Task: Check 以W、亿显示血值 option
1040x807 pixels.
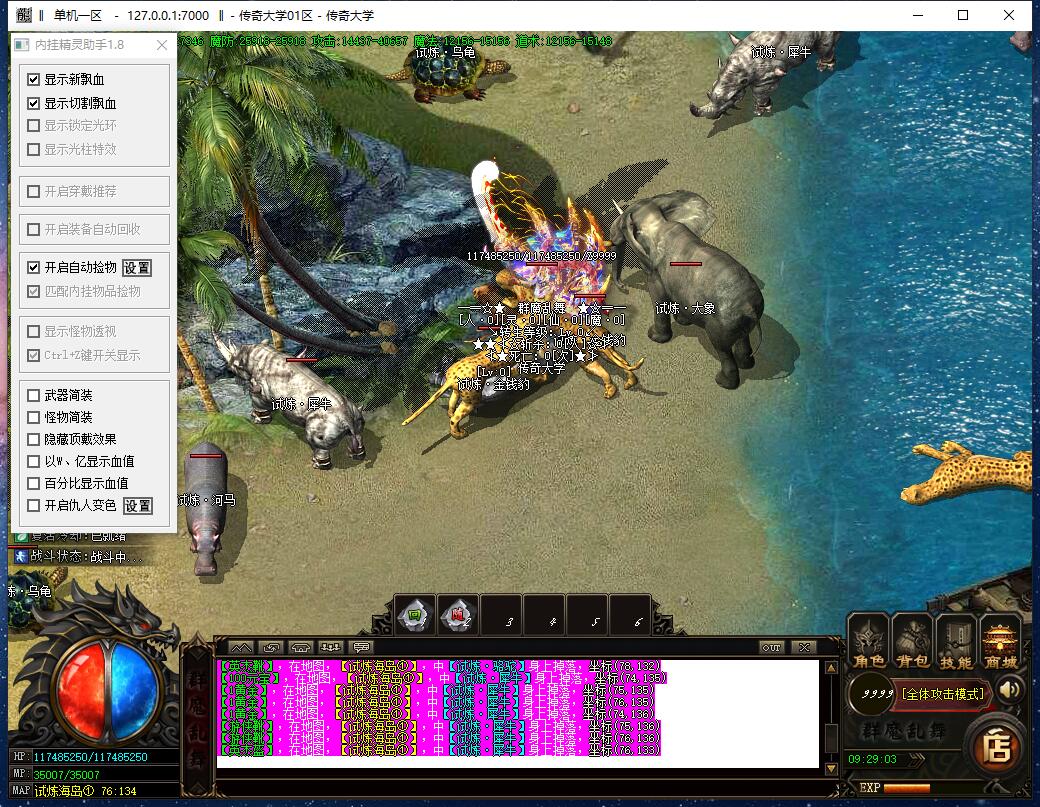Action: [33, 461]
